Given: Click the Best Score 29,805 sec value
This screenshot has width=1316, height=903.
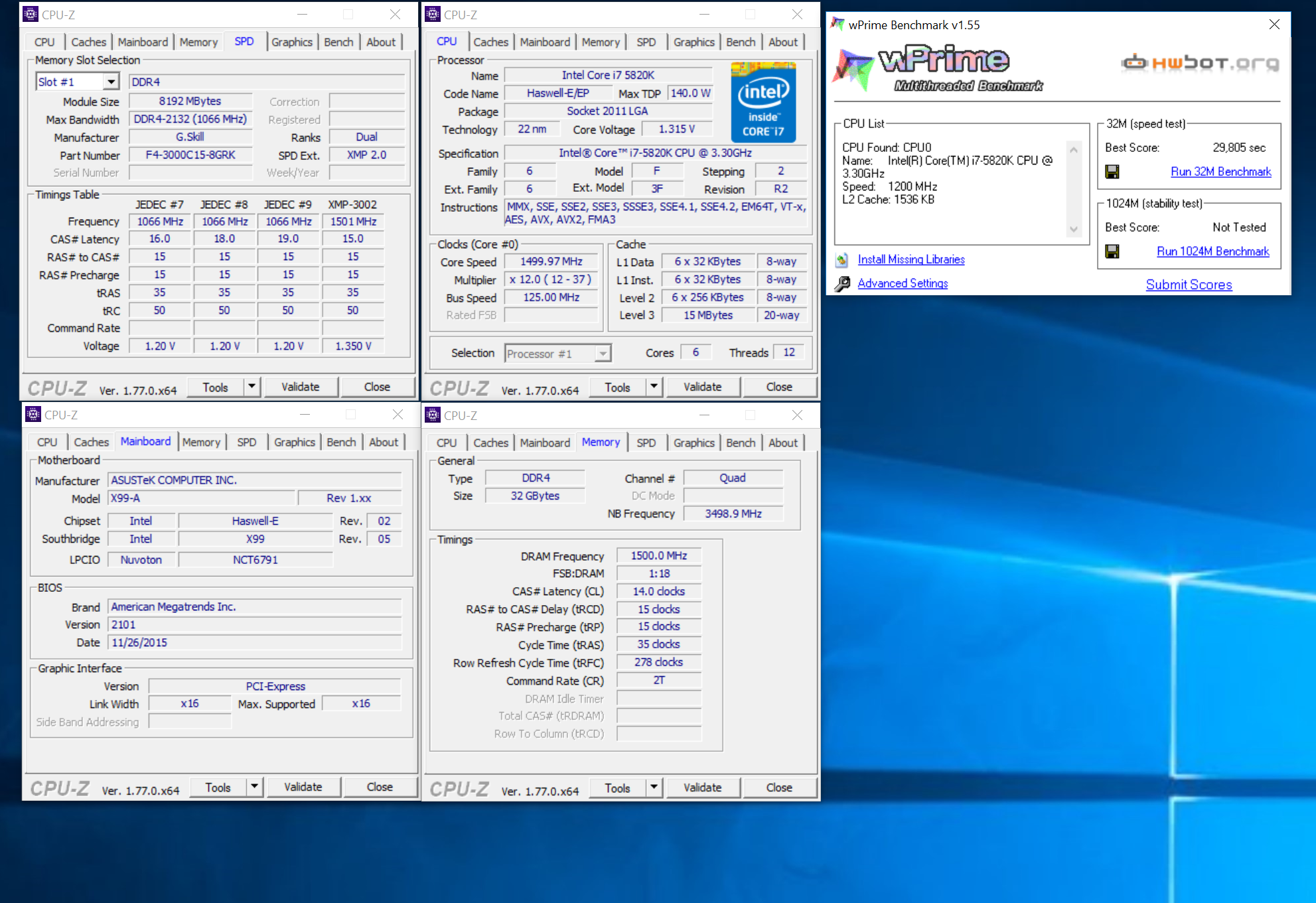Looking at the screenshot, I should point(1239,147).
